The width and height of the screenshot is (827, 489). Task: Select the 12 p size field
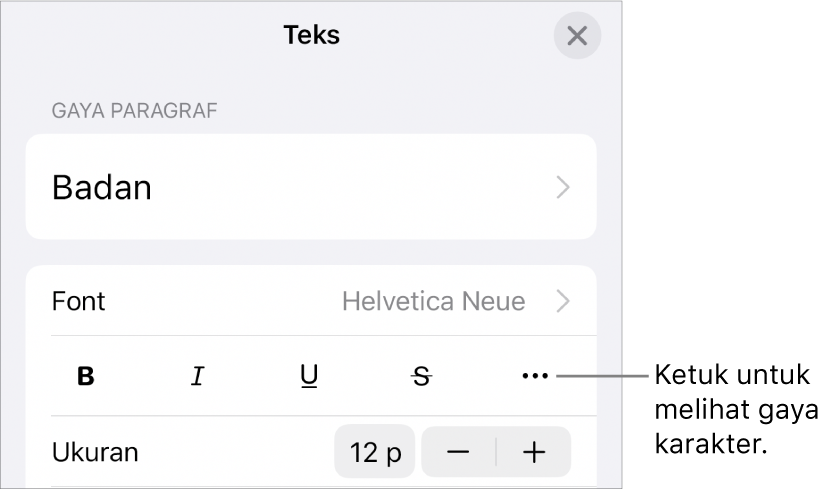374,452
